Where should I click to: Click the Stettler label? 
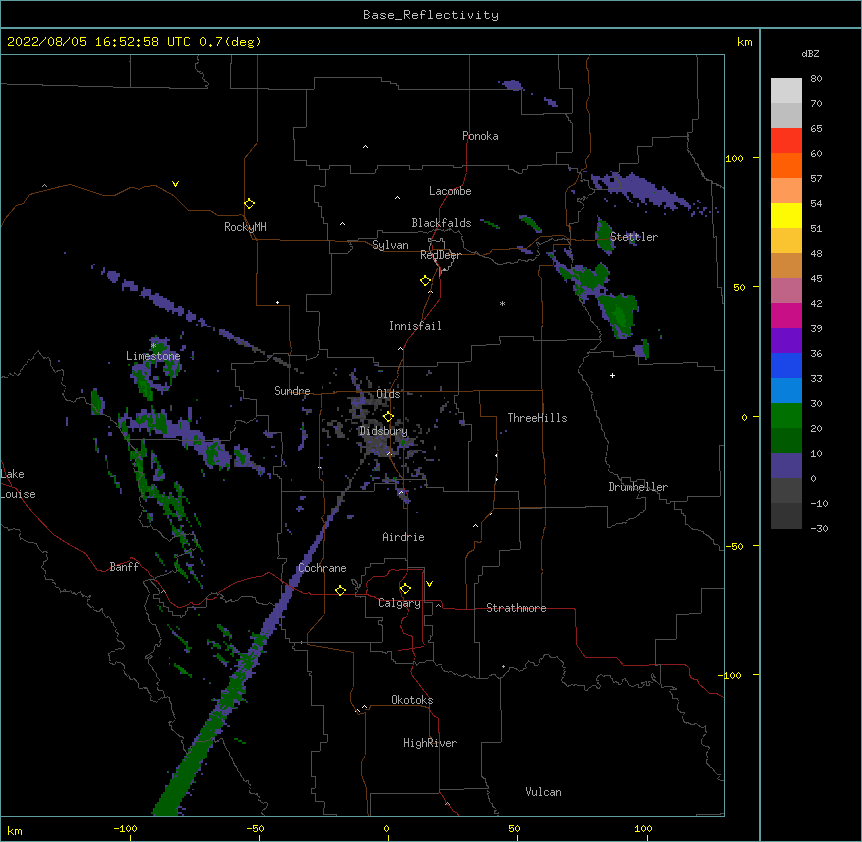(x=634, y=237)
